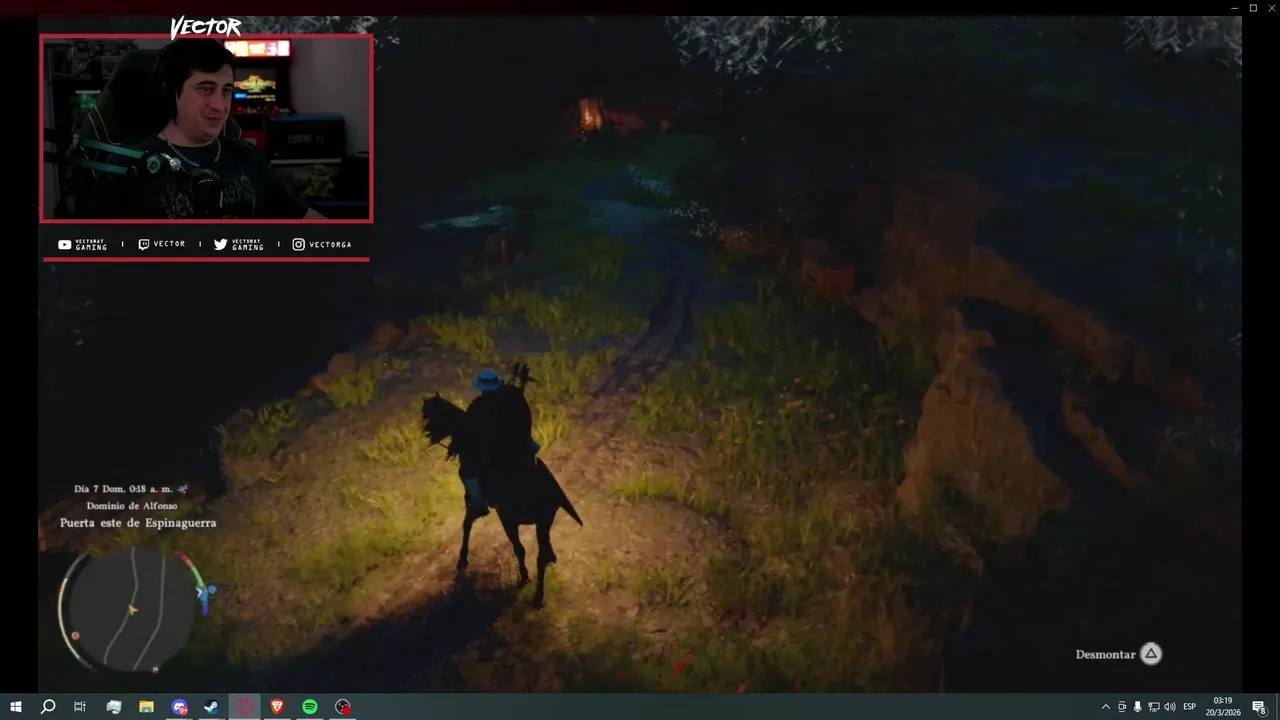Click the 'Día 7 Dom. 0:18 a. m.' time text

tap(123, 489)
